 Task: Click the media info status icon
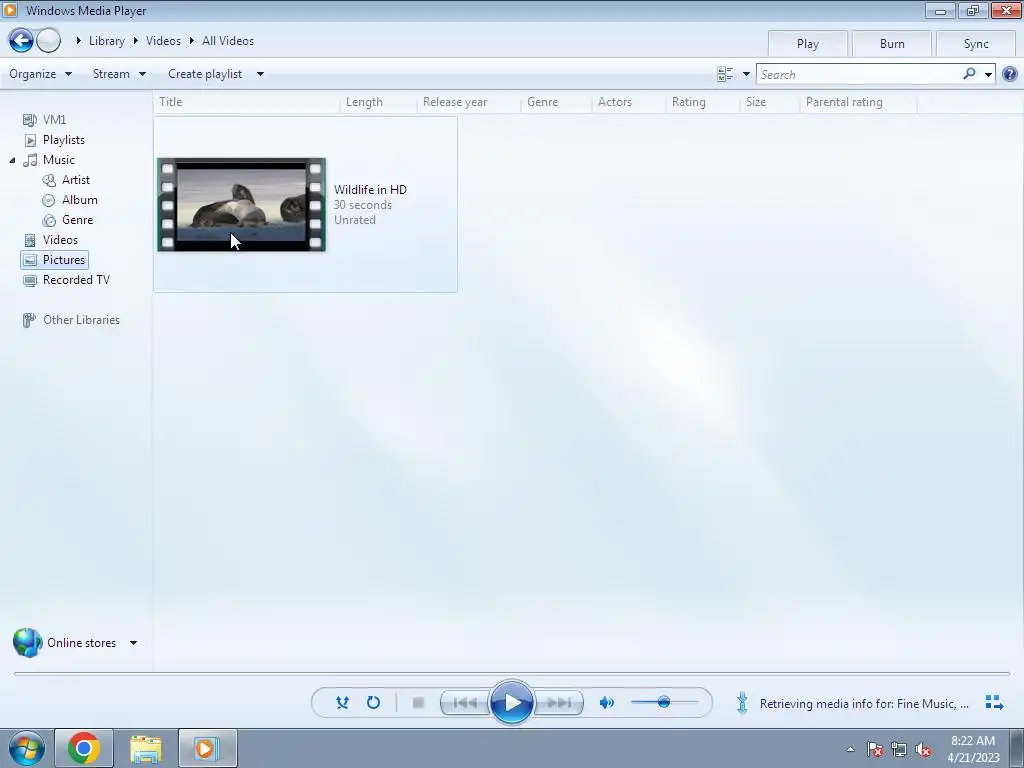coord(742,703)
